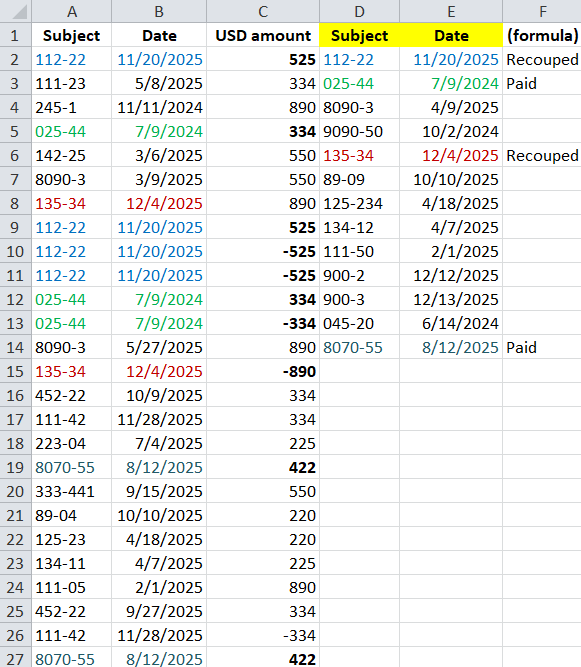Click the USD amount header cell
The height and width of the screenshot is (667, 581).
[x=263, y=35]
